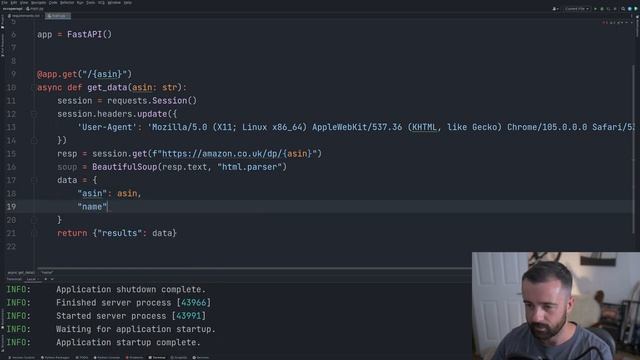Click the green arrow icon at top-right corner

[x=636, y=9]
